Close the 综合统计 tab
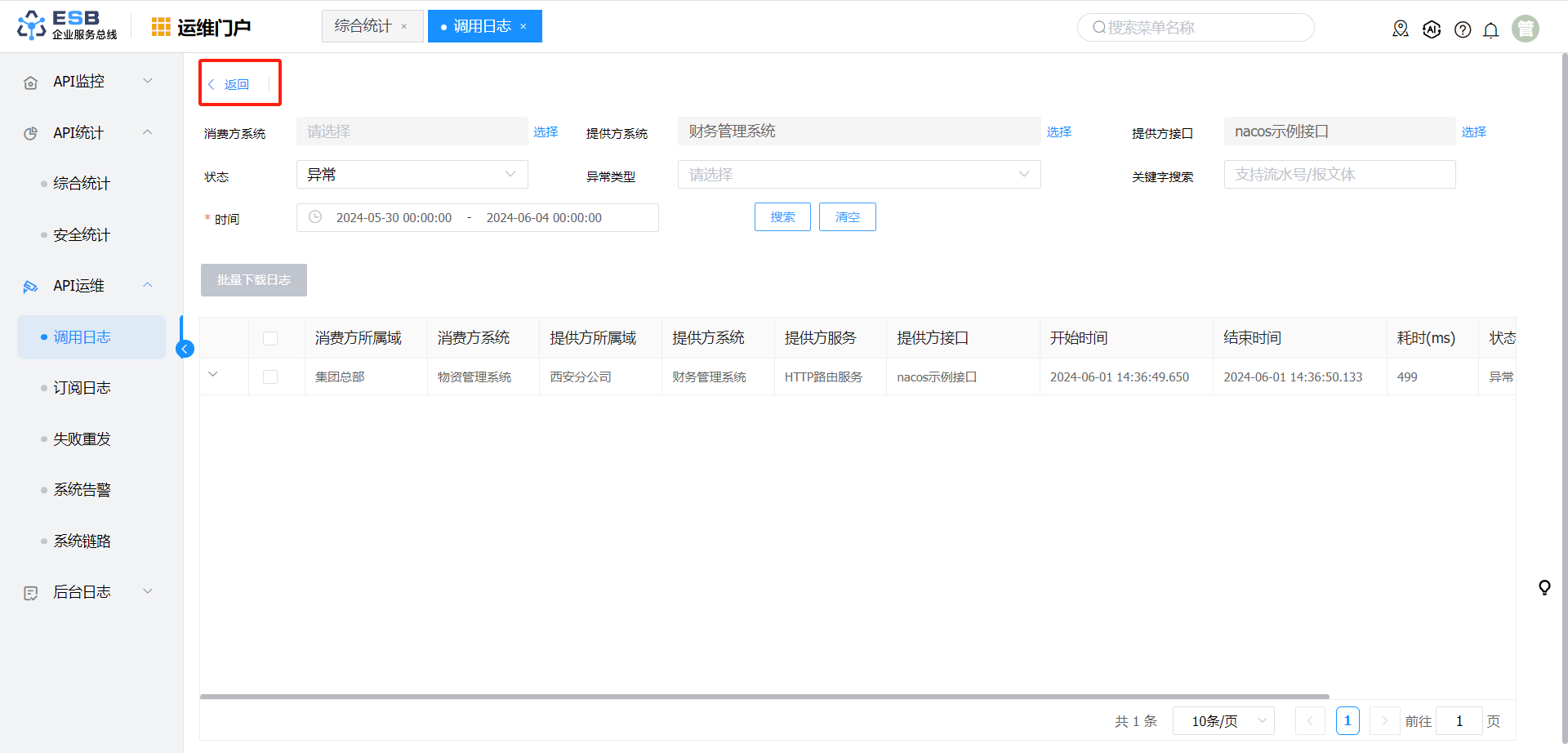 403,27
